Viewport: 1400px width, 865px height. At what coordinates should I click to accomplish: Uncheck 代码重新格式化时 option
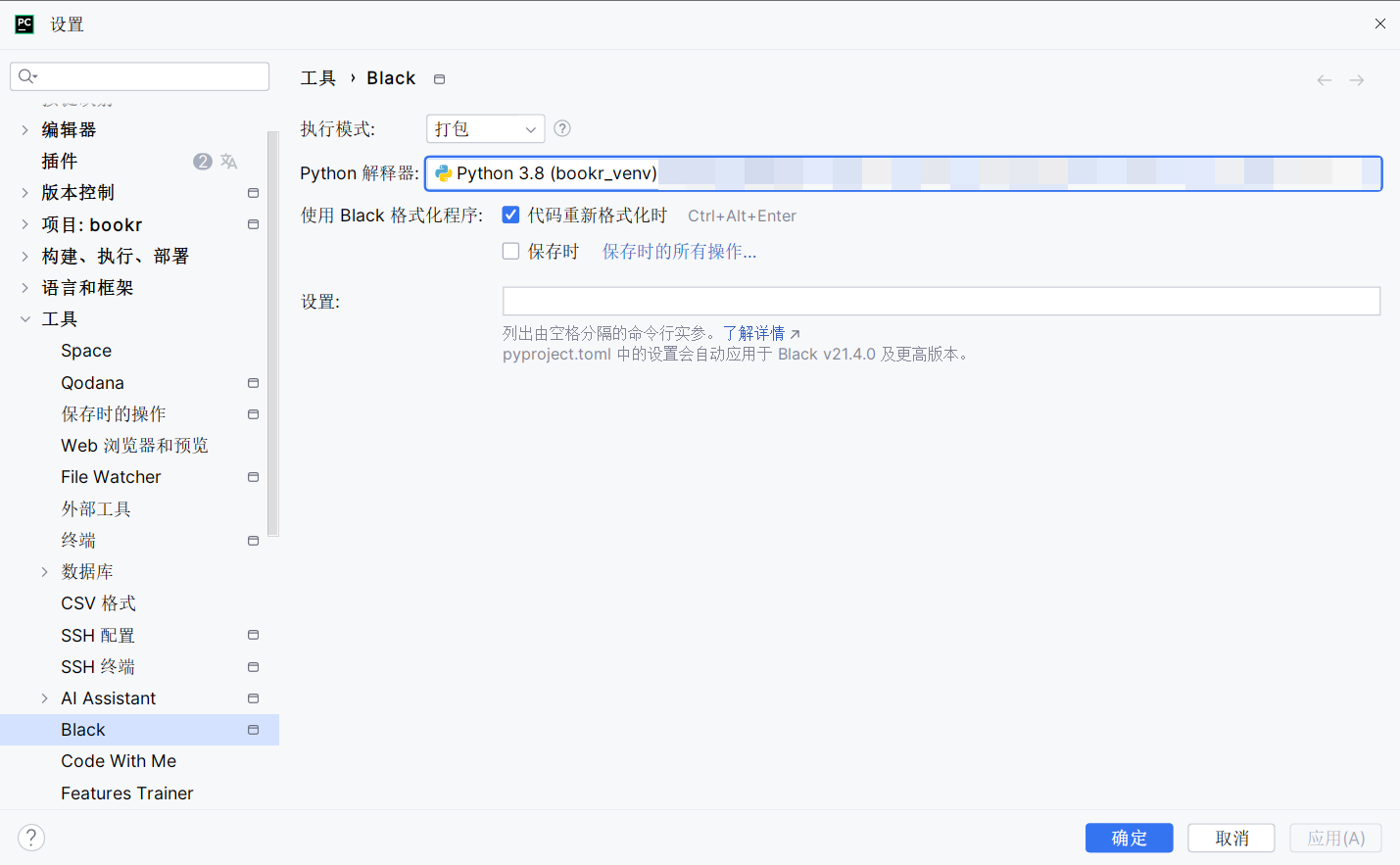click(510, 215)
